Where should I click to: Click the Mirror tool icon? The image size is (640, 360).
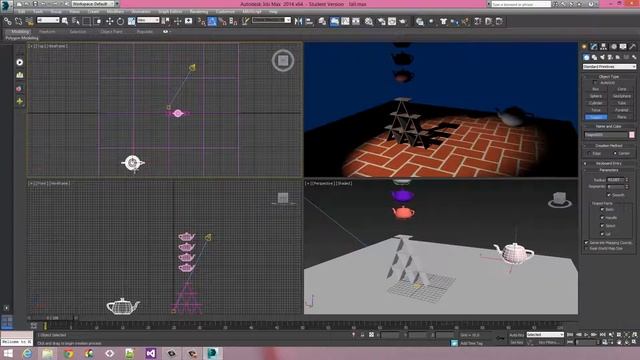coord(298,21)
